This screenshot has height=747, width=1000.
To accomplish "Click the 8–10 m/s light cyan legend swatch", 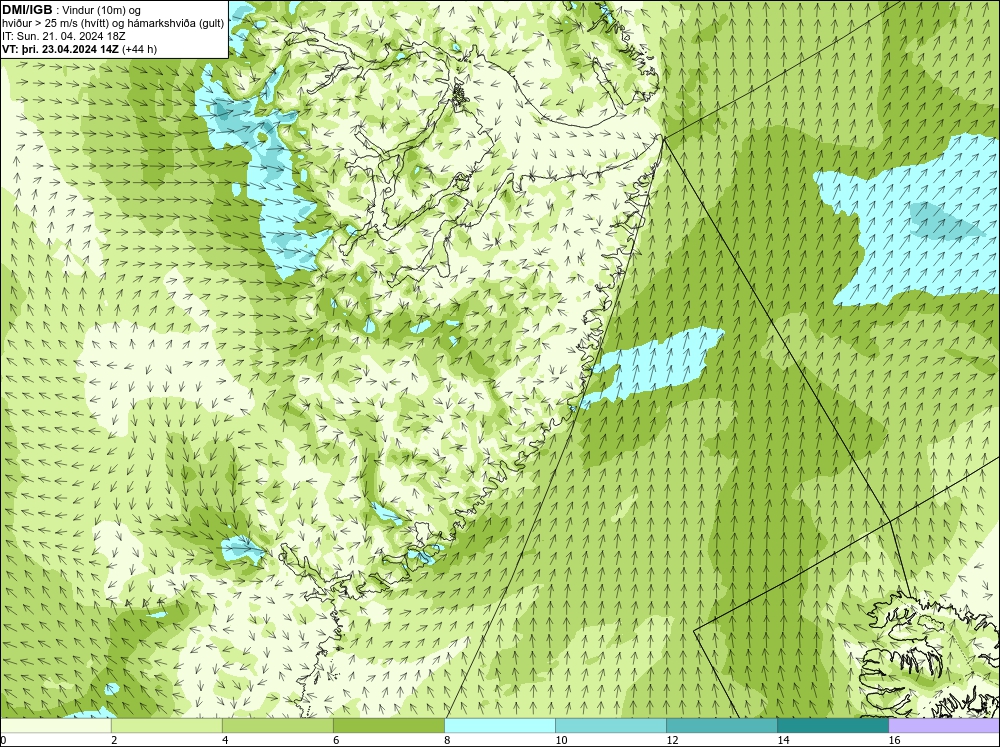I will (500, 725).
